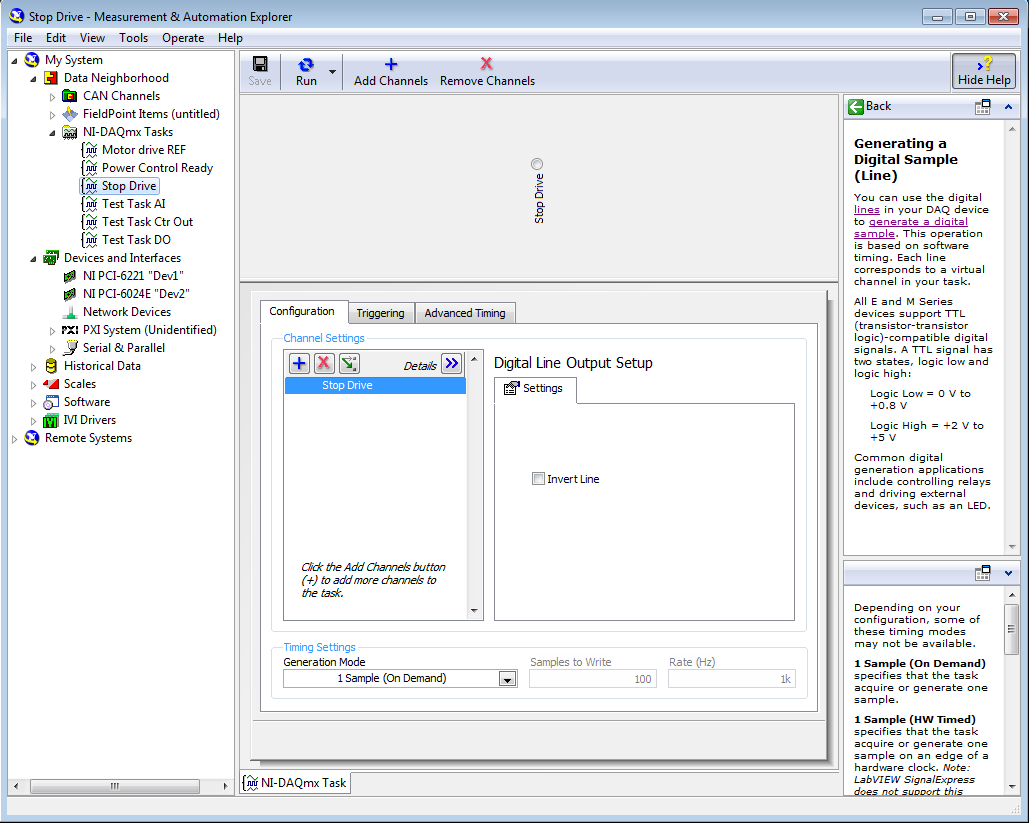Expand the Remote Systems node
The image size is (1029, 823).
coord(14,438)
